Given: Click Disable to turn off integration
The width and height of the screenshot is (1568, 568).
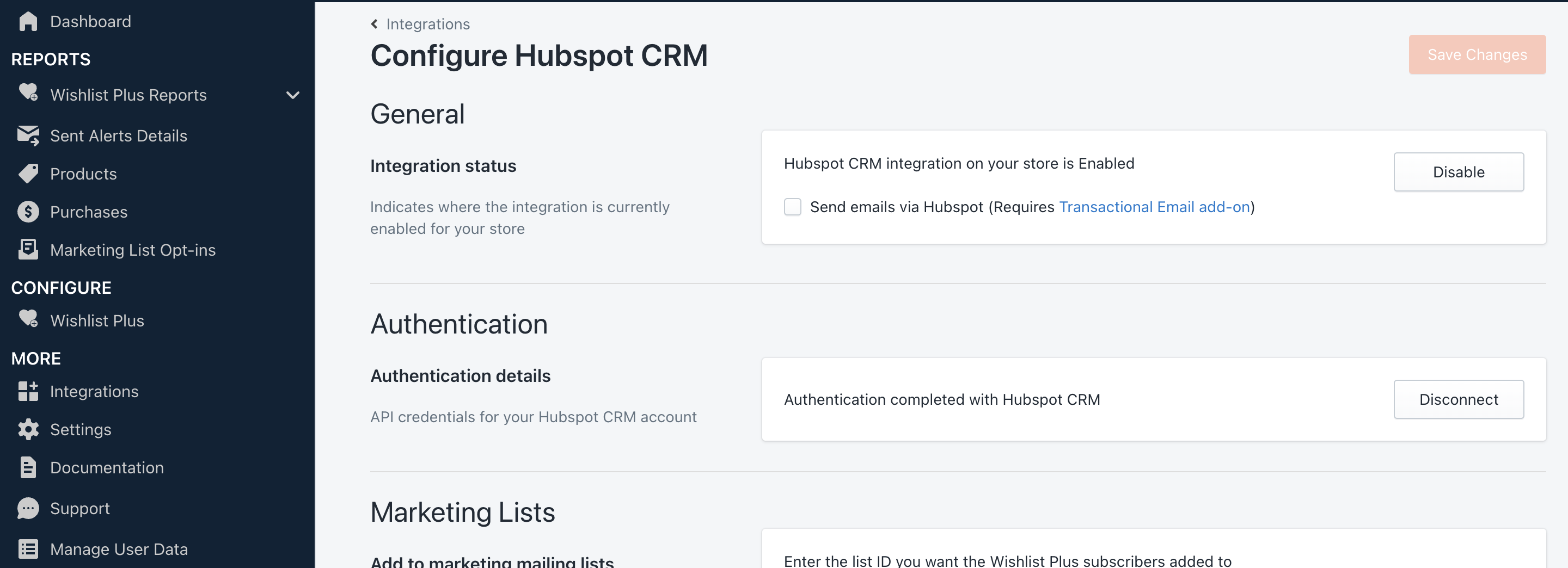Looking at the screenshot, I should tap(1459, 172).
